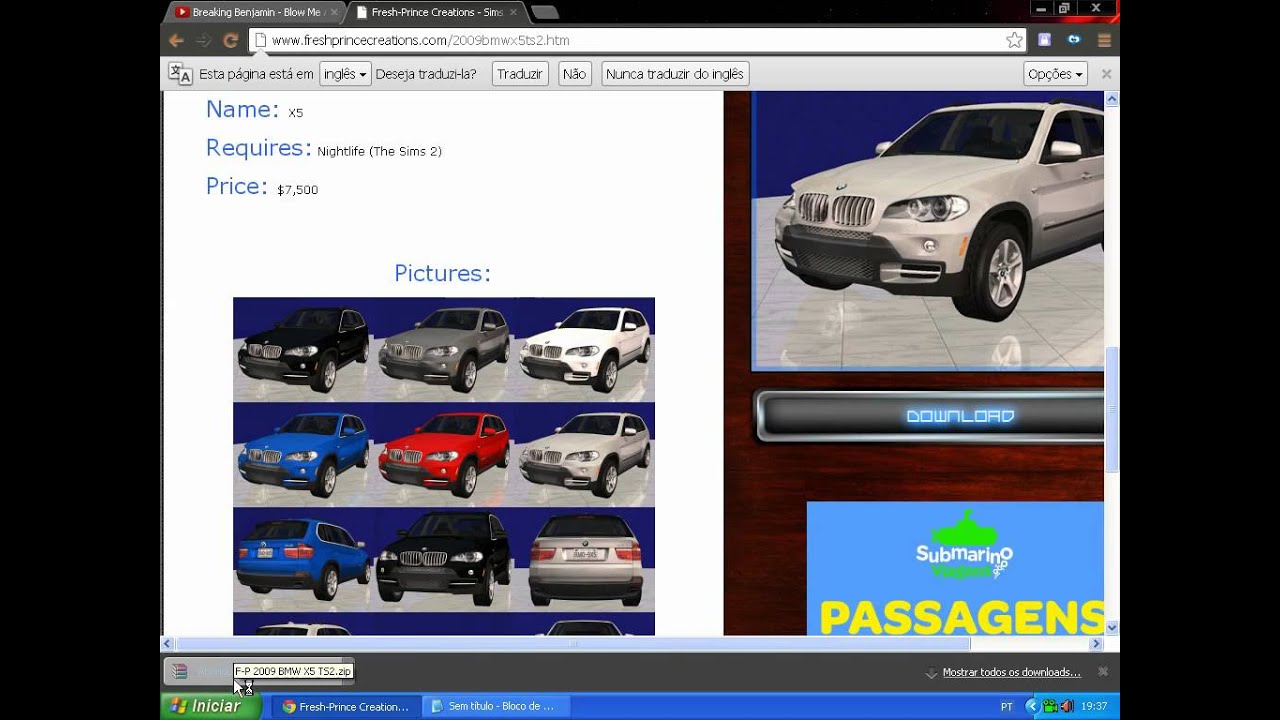Image resolution: width=1280 pixels, height=720 pixels.
Task: Click the silver BMW X5 front thumbnail
Action: pos(585,454)
